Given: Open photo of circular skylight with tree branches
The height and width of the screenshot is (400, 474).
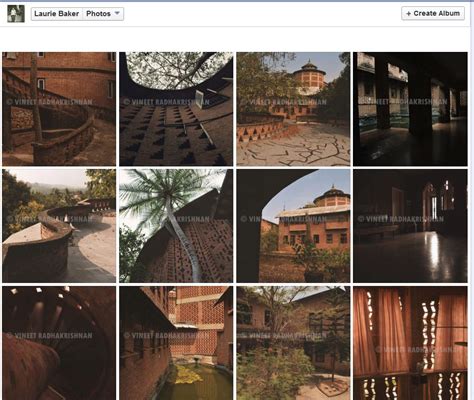Looking at the screenshot, I should [176, 109].
